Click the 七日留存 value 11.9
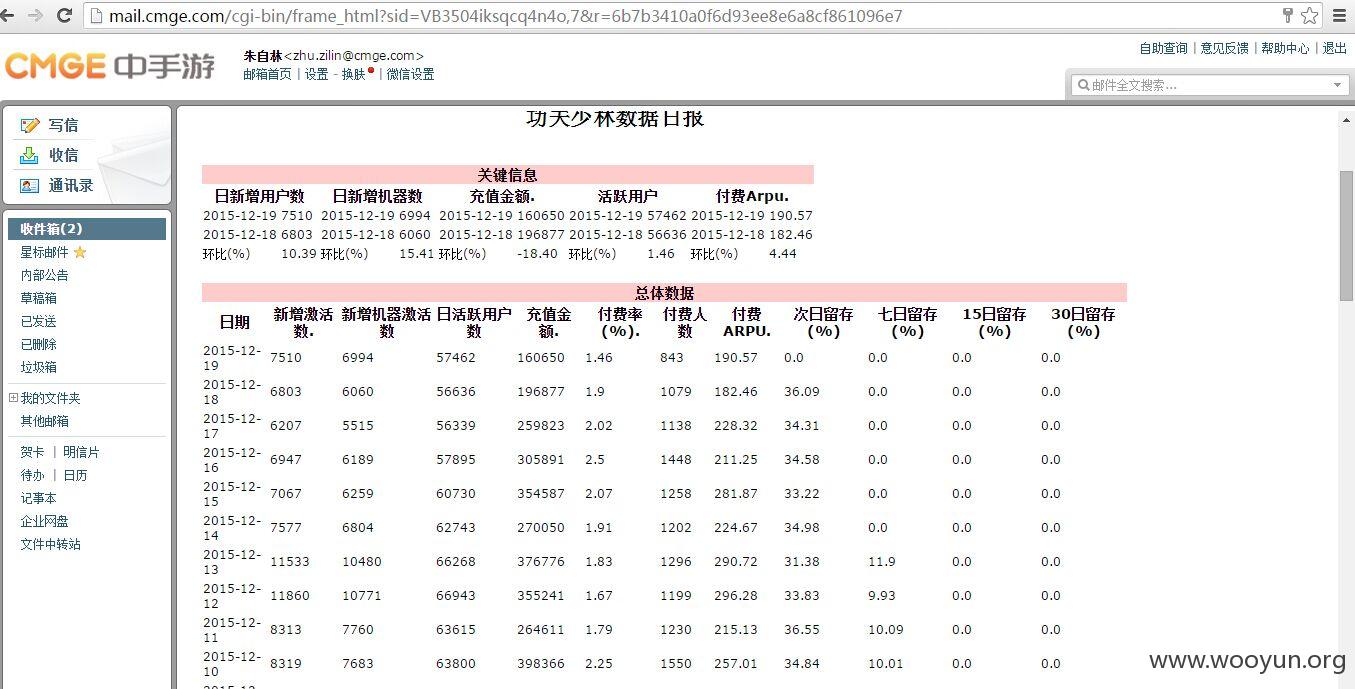 coord(882,561)
